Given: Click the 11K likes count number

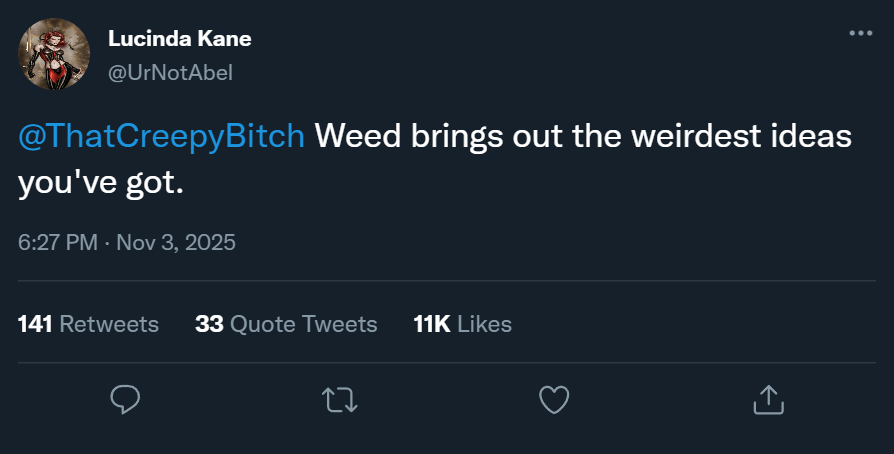Looking at the screenshot, I should point(431,324).
